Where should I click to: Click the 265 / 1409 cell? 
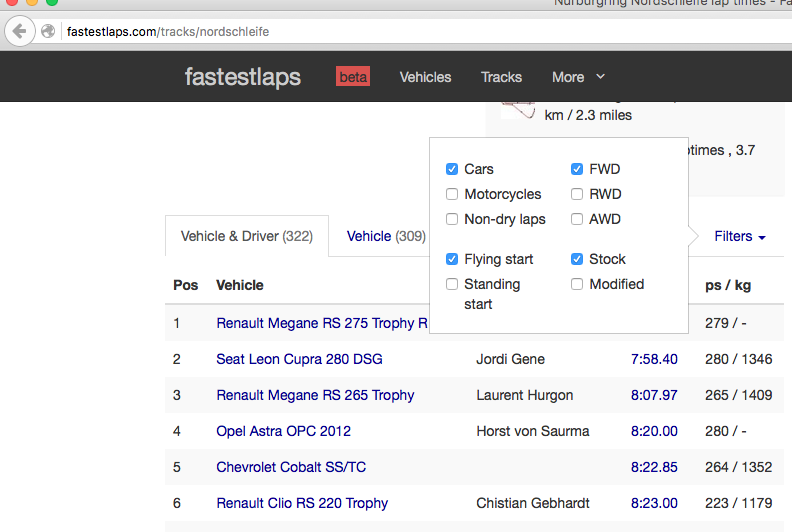738,395
